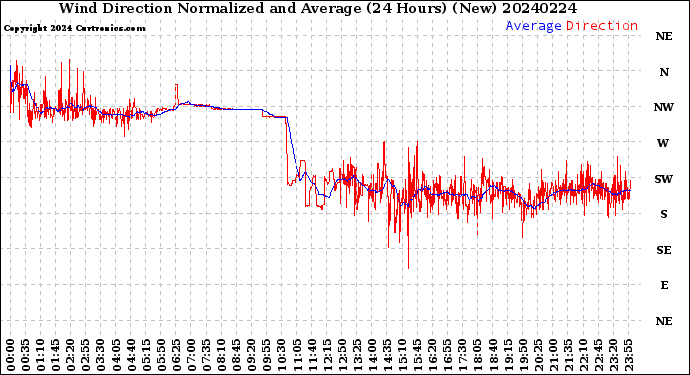Click the 11:40 time label
This screenshot has width=690, height=375.
tap(312, 355)
